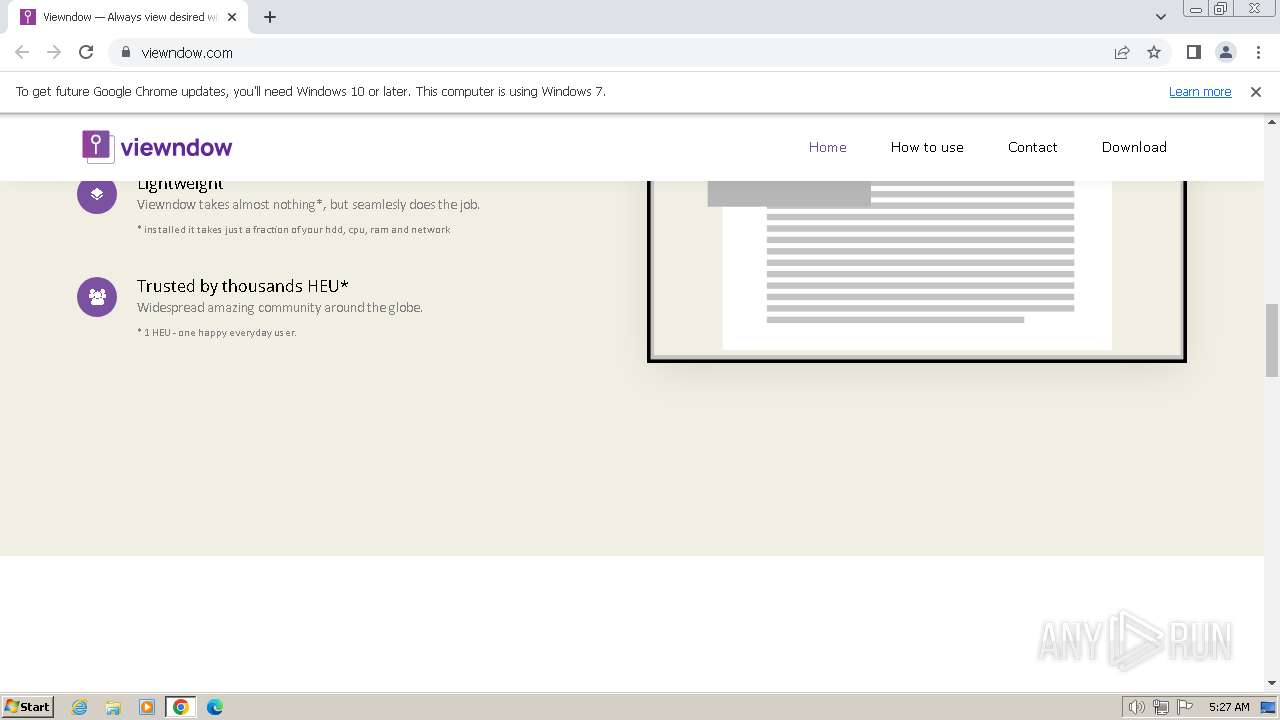Open the Download nav link
Image resolution: width=1280 pixels, height=720 pixels.
pos(1134,147)
